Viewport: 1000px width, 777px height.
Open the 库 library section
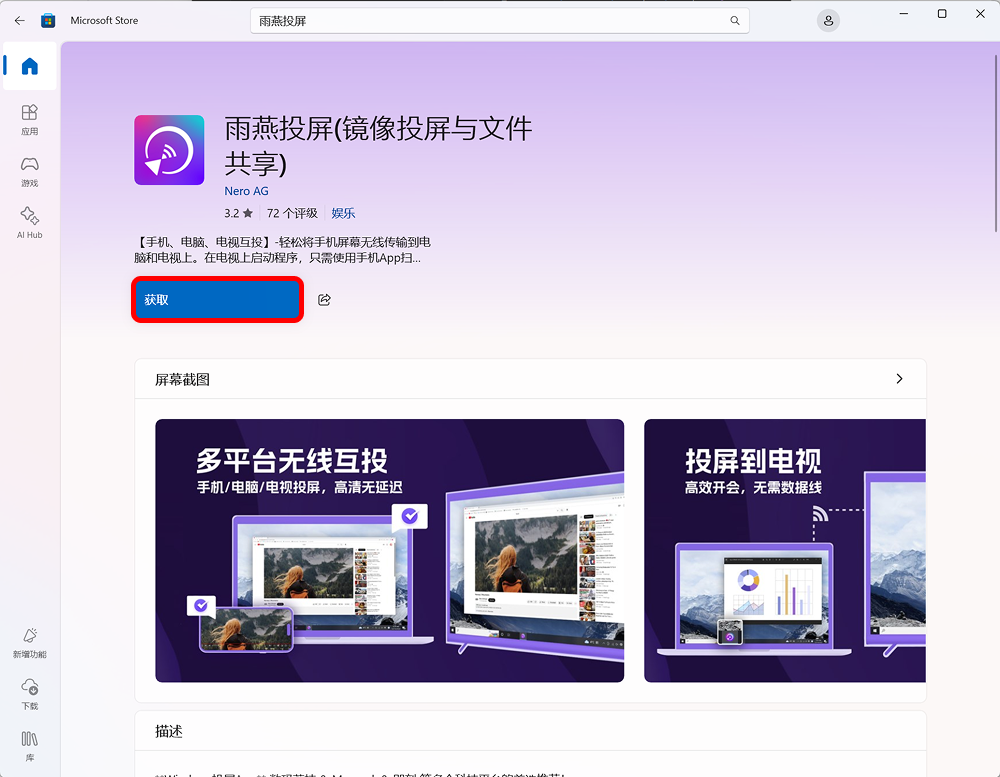click(29, 746)
